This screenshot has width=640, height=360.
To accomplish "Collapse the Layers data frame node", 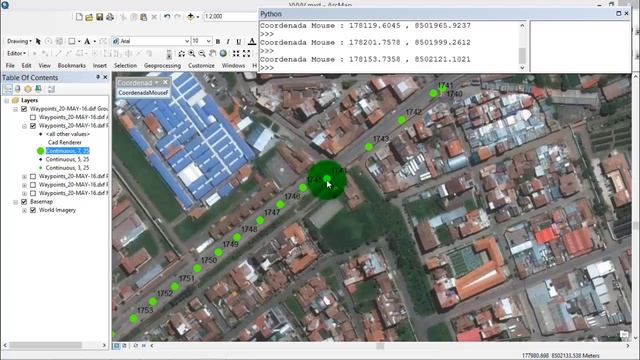I will (x=7, y=100).
